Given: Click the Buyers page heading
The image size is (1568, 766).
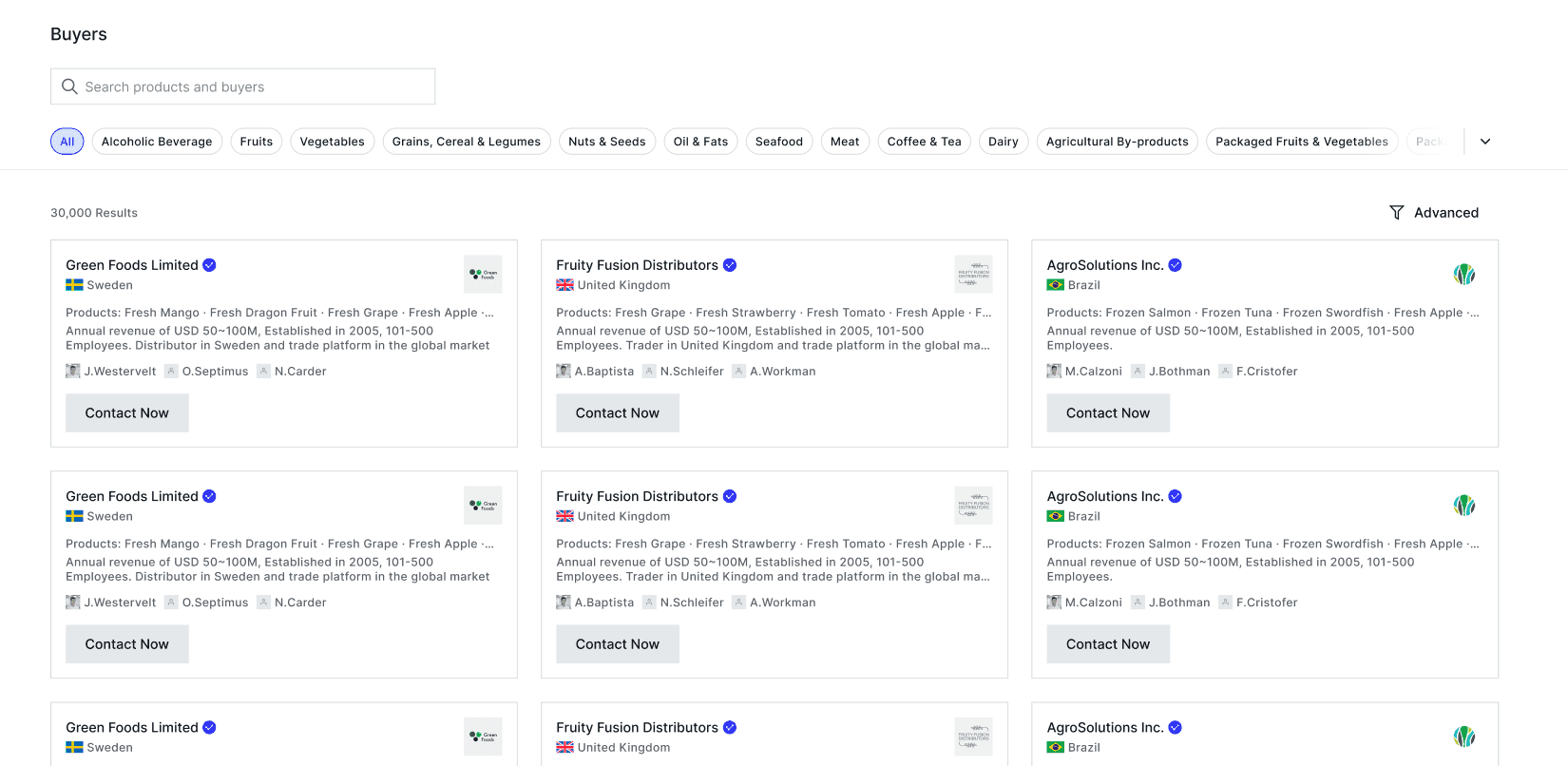Looking at the screenshot, I should 79,34.
